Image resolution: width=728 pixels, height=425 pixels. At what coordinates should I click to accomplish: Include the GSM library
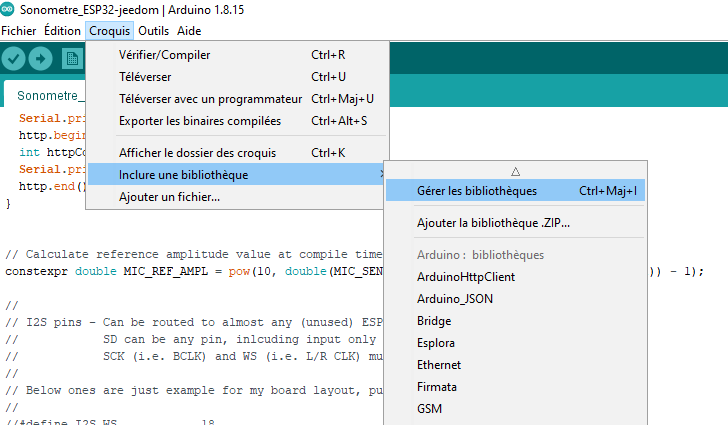pyautogui.click(x=515, y=409)
